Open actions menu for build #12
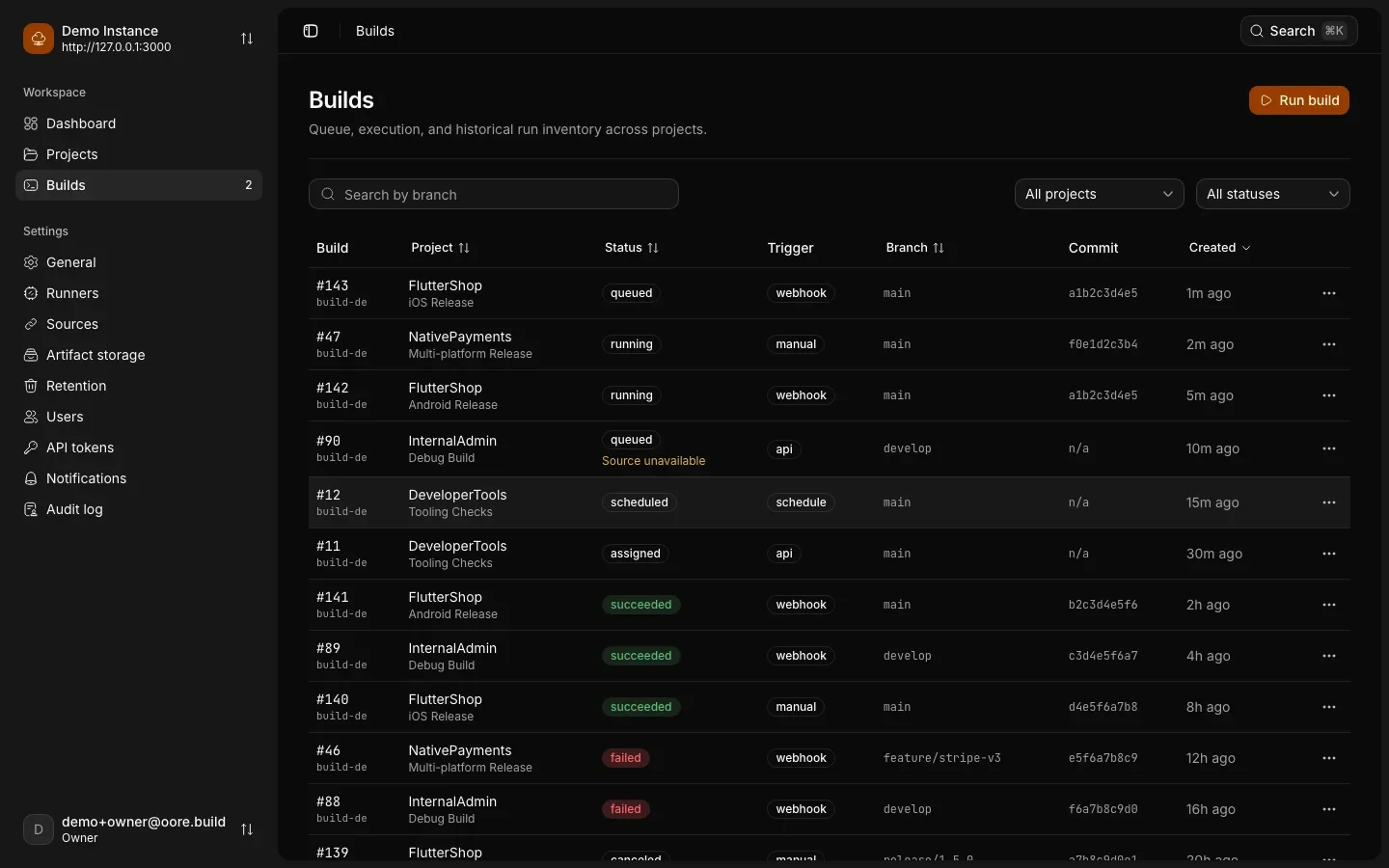 (x=1329, y=502)
